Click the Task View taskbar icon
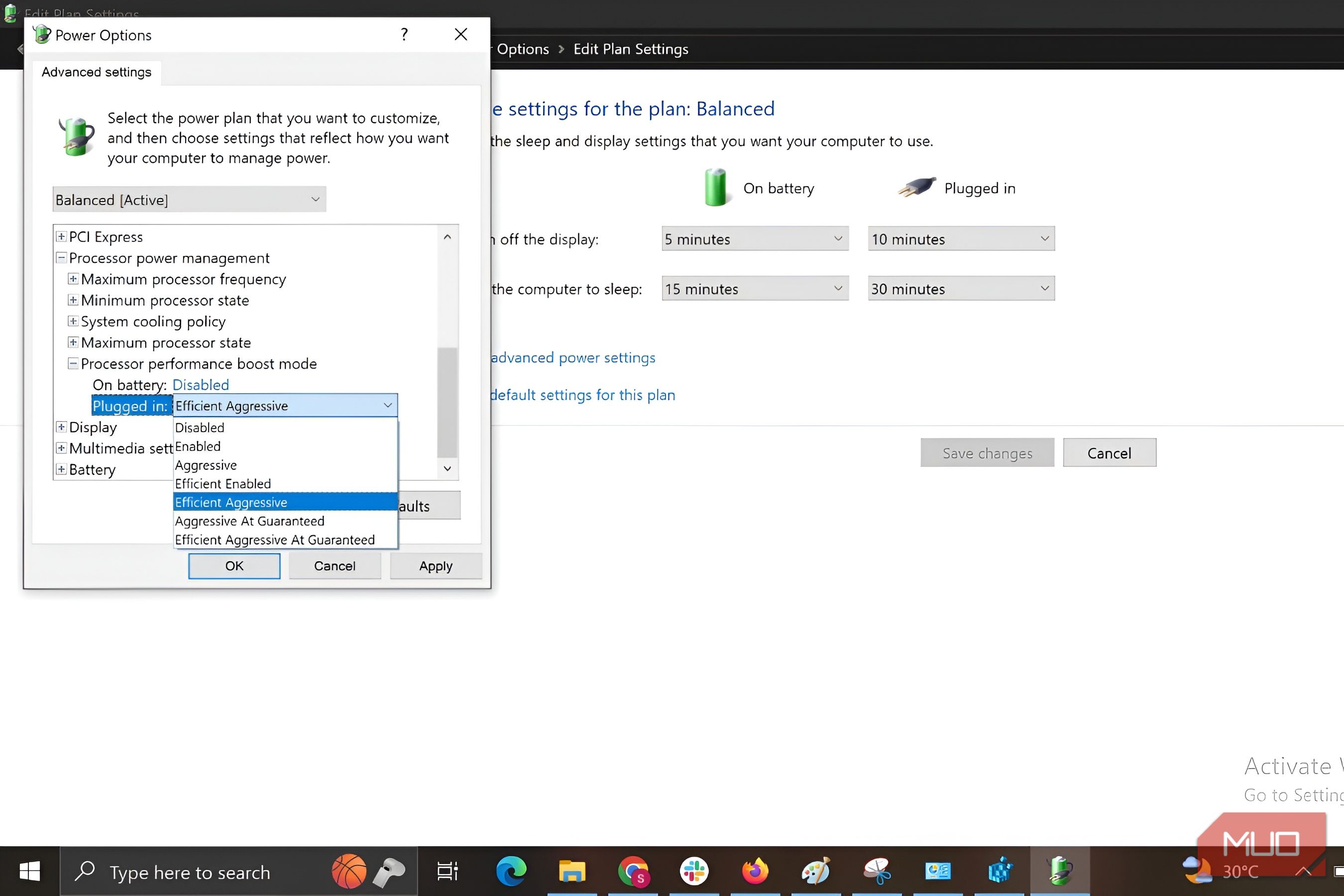The image size is (1344, 896). click(448, 871)
